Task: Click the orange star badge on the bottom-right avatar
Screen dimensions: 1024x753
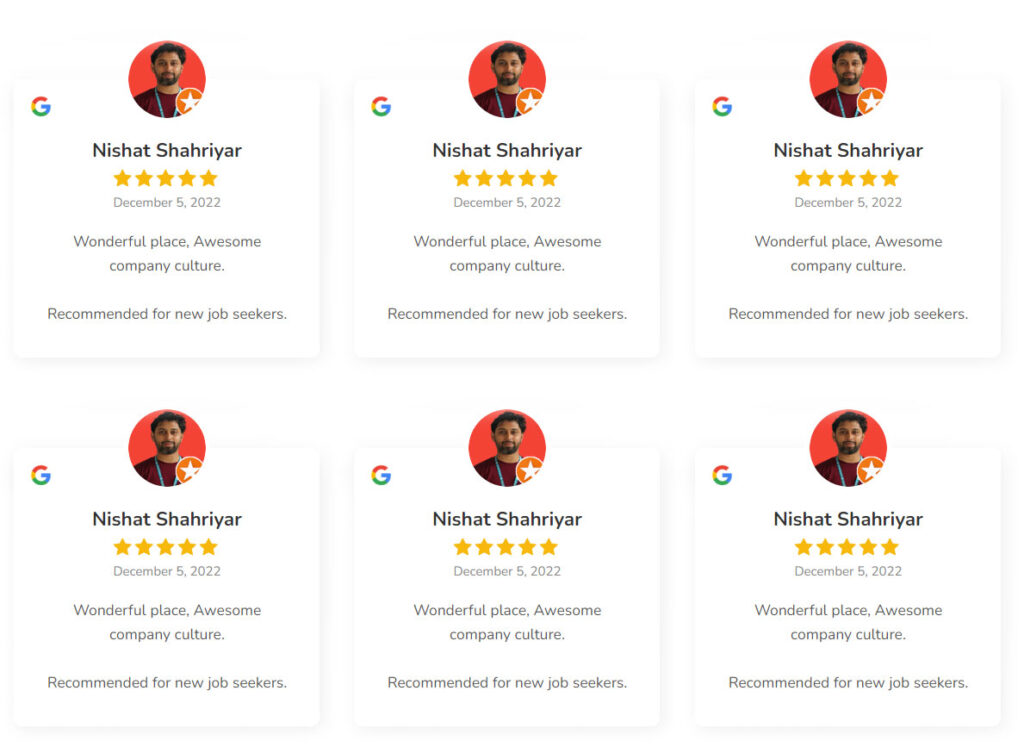Action: (x=871, y=471)
